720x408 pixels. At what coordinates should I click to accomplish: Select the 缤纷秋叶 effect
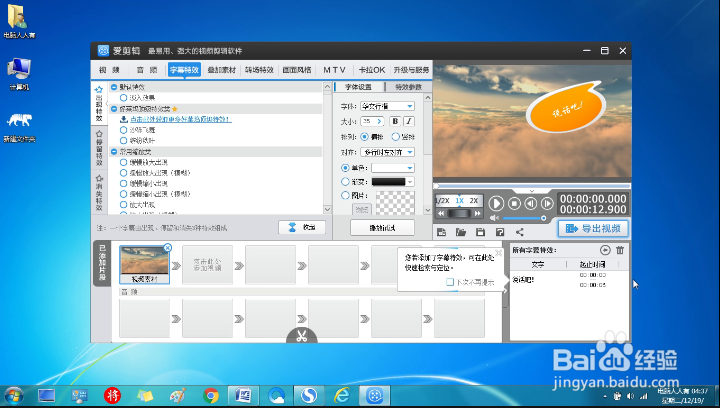click(x=124, y=140)
